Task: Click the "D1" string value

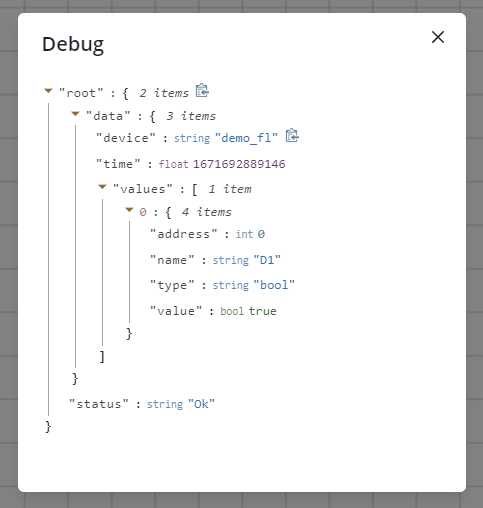Action: point(267,260)
